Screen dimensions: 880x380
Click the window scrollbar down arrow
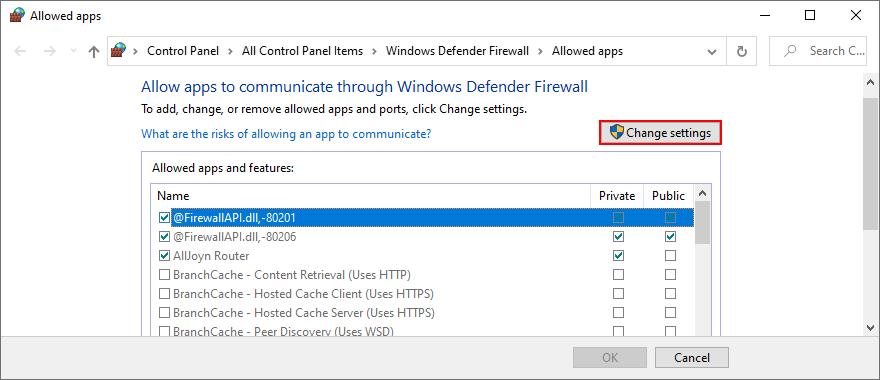(x=870, y=327)
